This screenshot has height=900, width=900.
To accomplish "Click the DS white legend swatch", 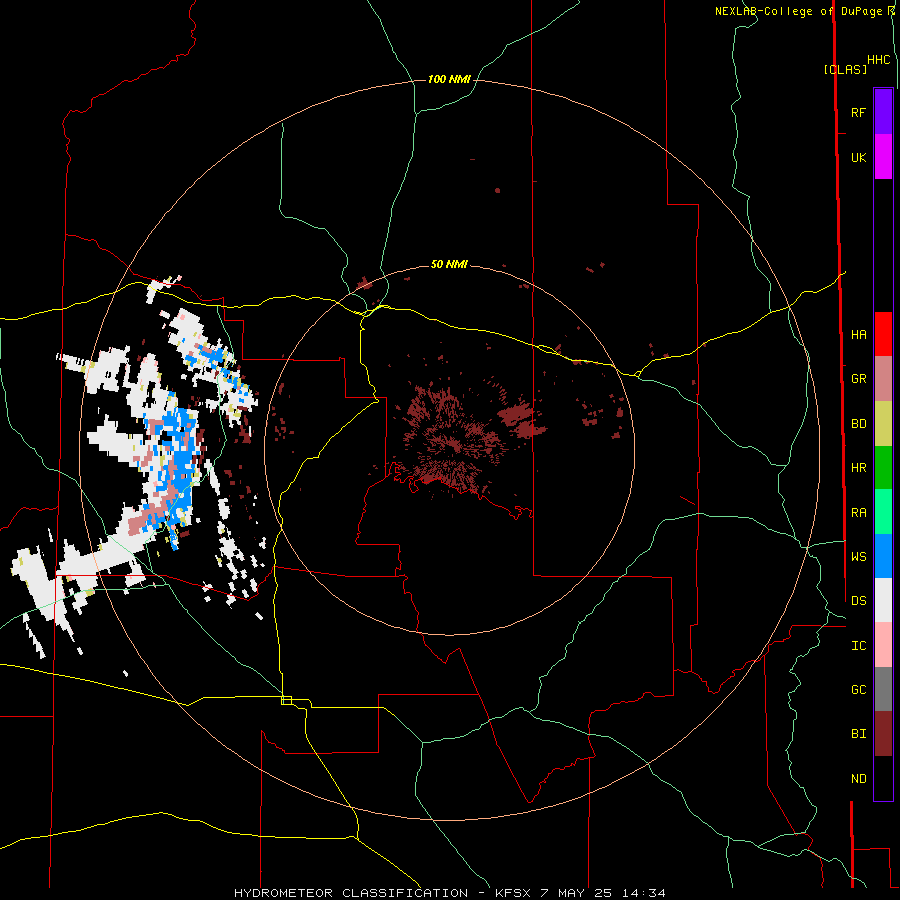I will click(x=883, y=600).
